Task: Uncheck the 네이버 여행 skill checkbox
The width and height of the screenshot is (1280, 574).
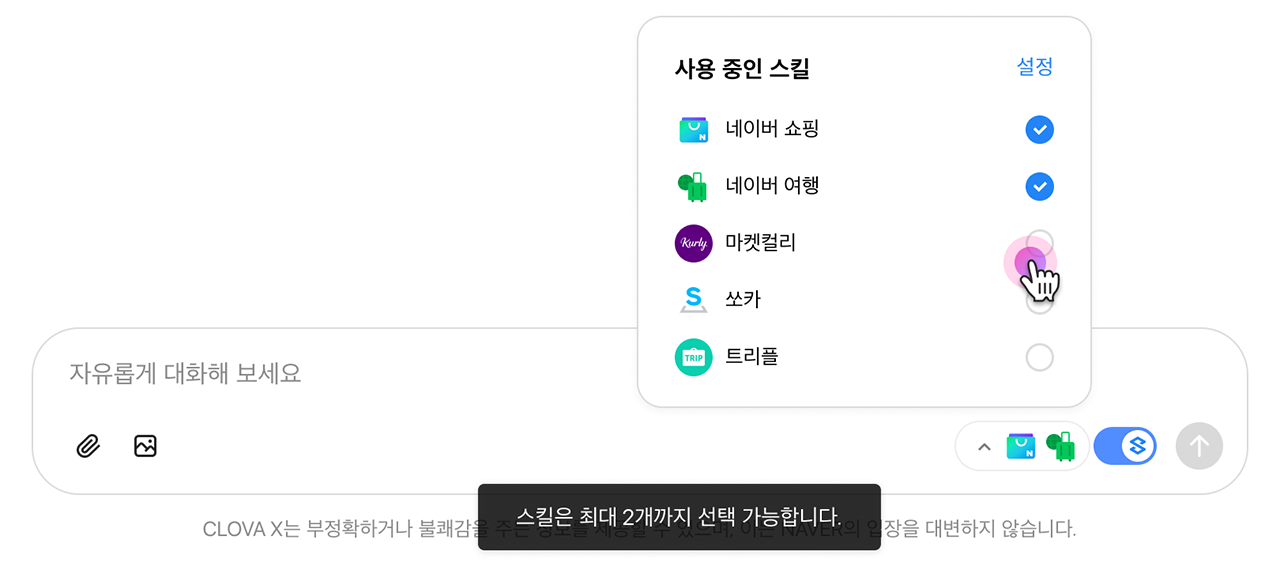Action: pyautogui.click(x=1039, y=187)
